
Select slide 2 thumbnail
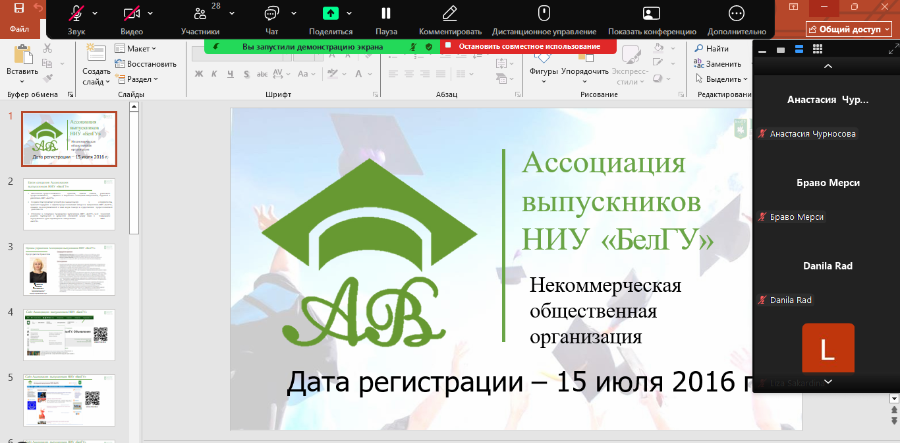[69, 204]
